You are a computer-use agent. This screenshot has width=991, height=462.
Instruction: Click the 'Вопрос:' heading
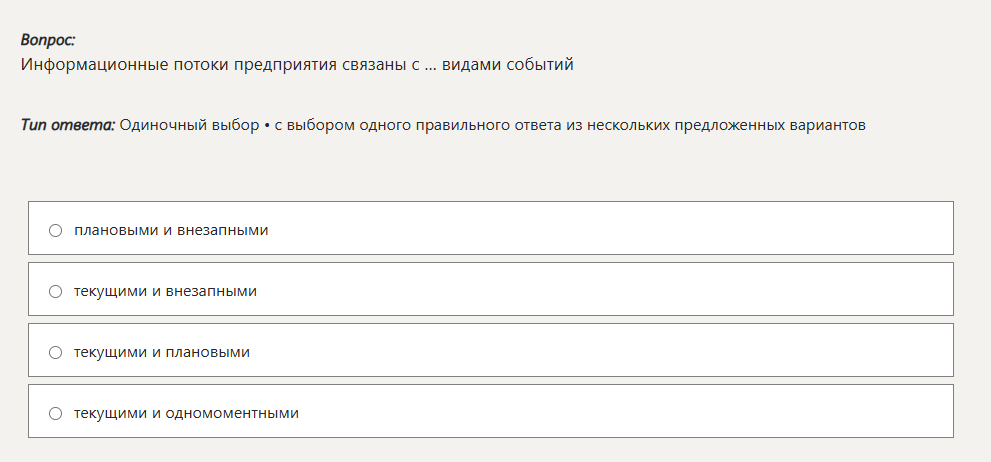tap(48, 40)
